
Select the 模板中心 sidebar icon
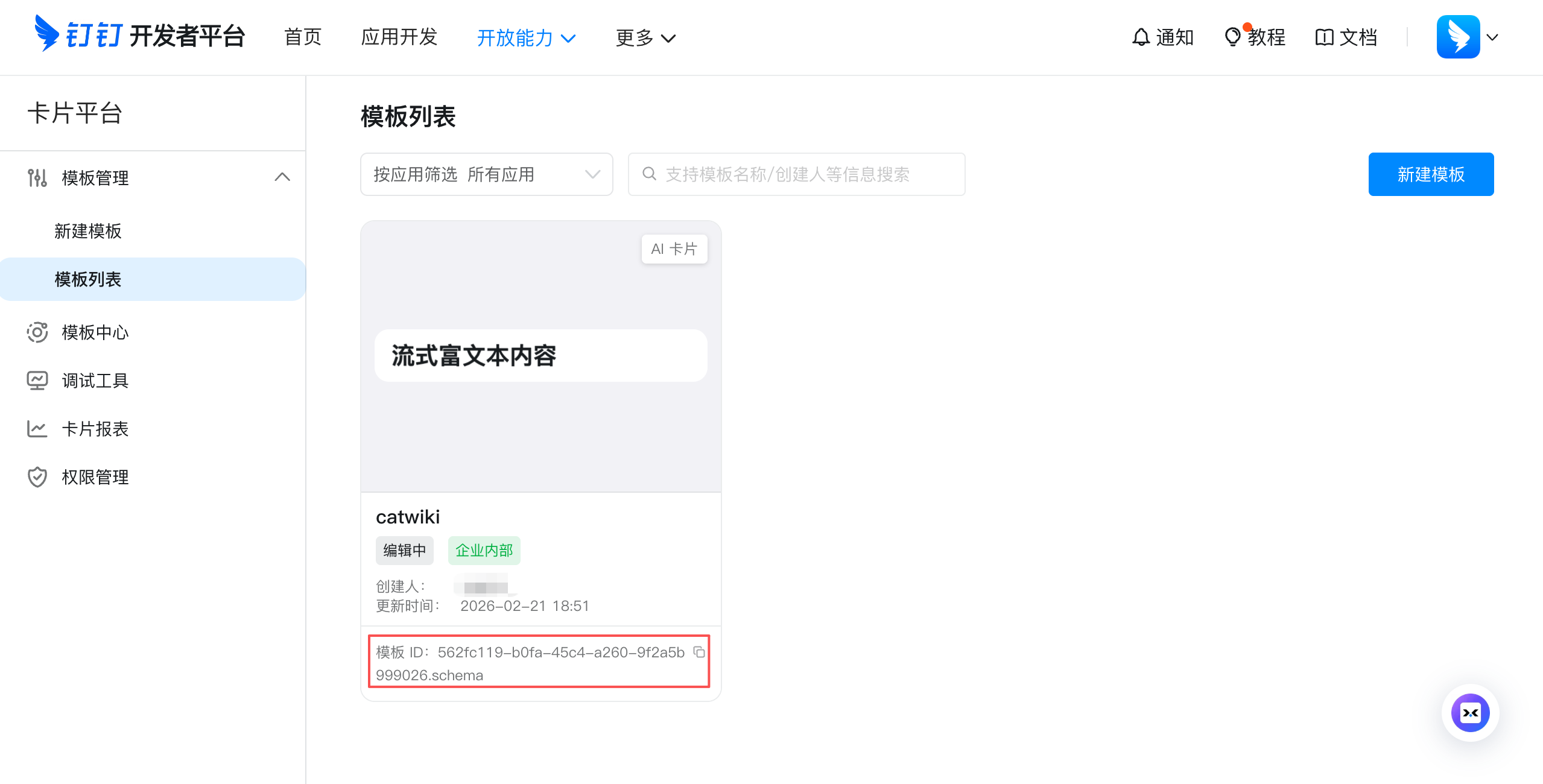click(x=37, y=332)
